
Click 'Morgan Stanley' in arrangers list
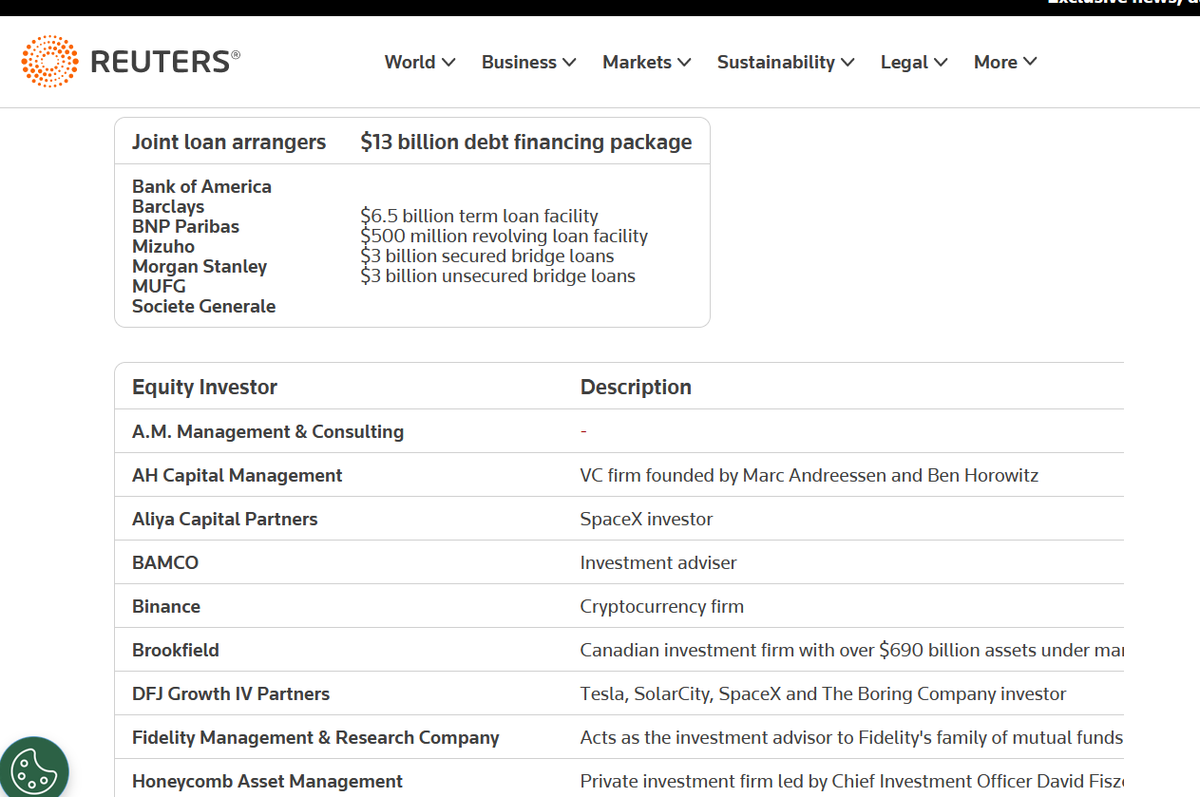[x=200, y=267]
